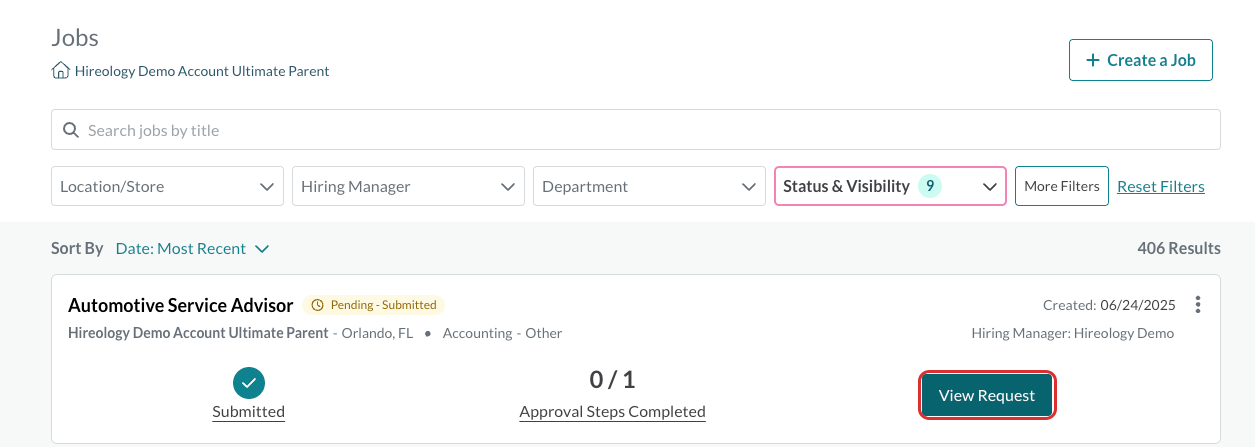Open the three-dot job options menu
Viewport: 1255px width, 447px height.
(x=1198, y=305)
